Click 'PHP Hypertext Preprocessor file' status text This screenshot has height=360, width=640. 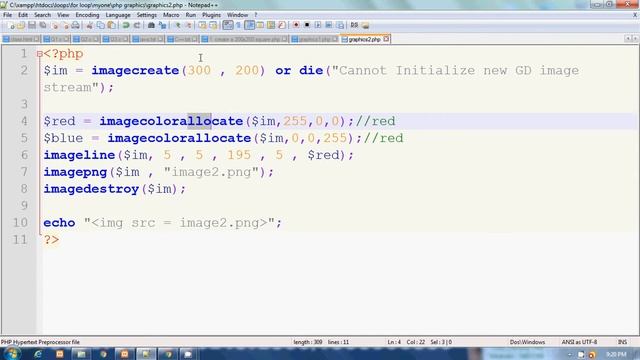40,342
